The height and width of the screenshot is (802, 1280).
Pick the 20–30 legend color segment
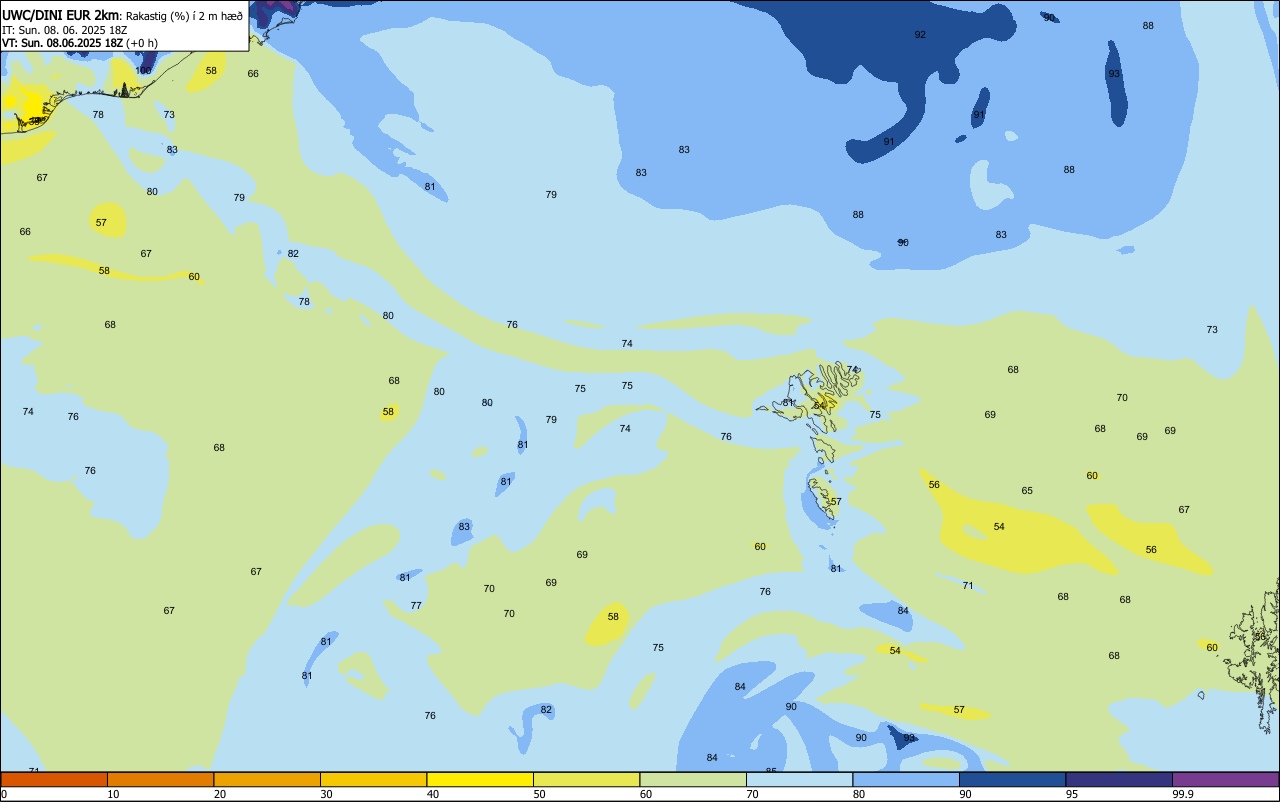[267, 779]
